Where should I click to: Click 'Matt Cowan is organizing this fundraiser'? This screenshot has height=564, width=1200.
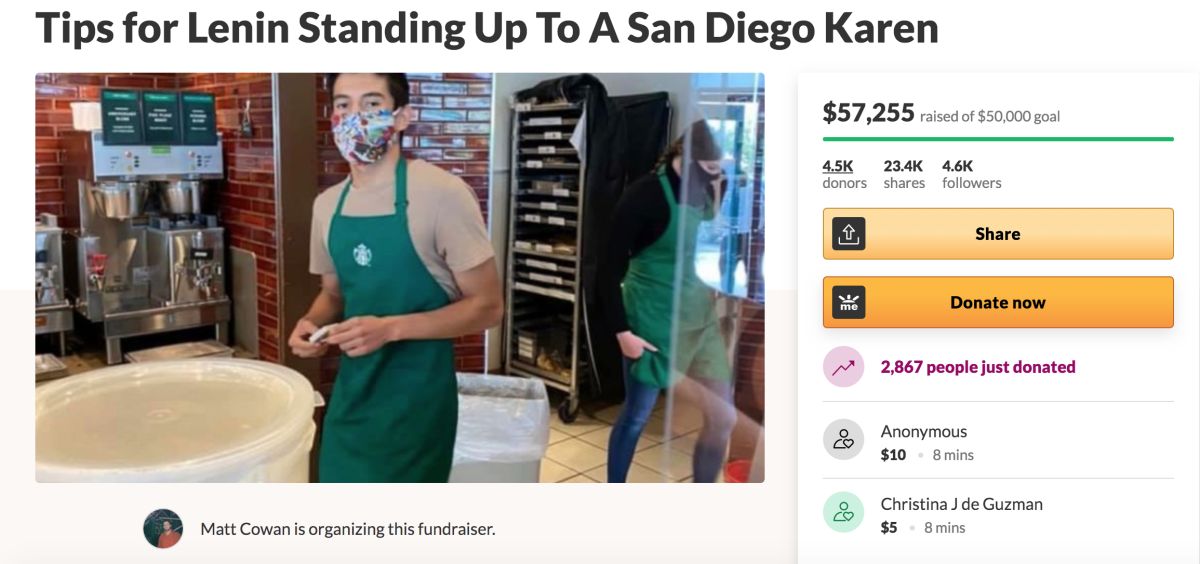[348, 529]
